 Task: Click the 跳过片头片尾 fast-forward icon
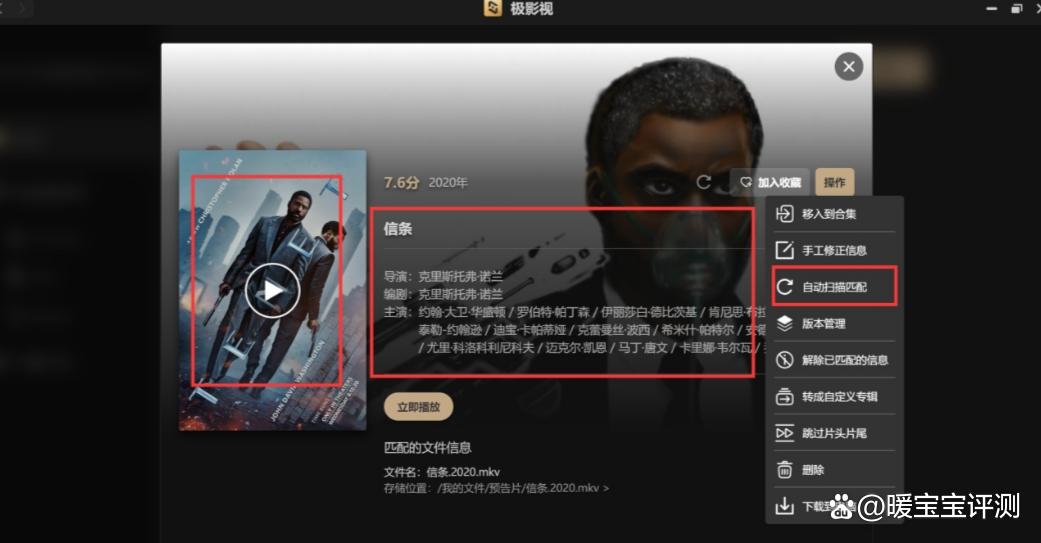[x=785, y=433]
